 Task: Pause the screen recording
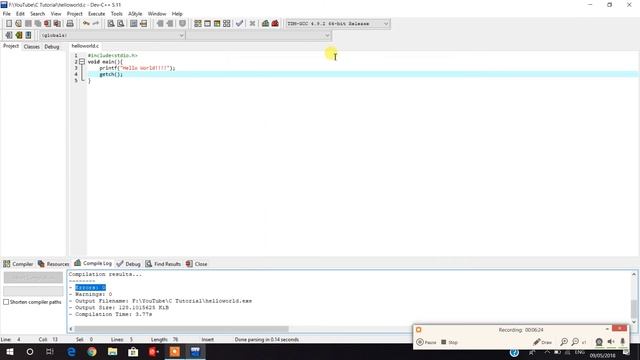(x=426, y=342)
